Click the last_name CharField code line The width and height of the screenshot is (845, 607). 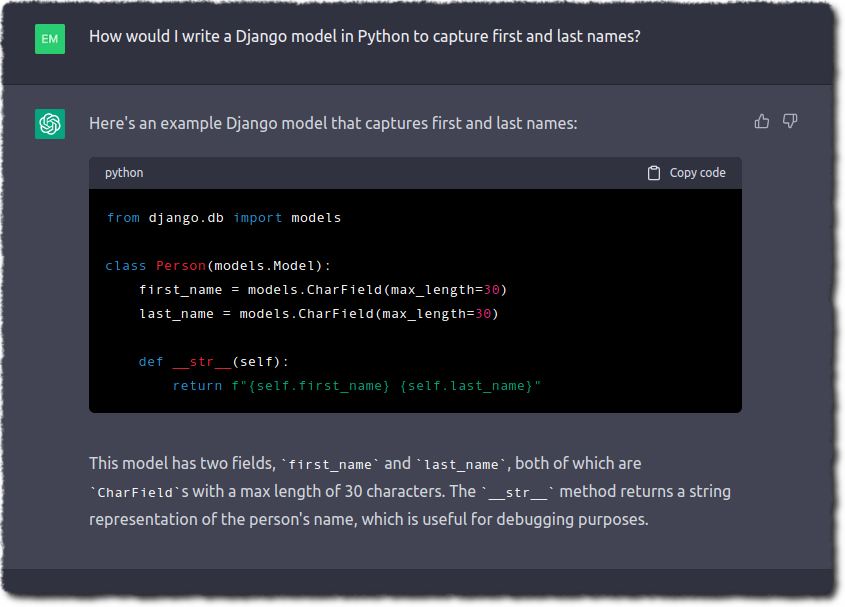point(318,314)
